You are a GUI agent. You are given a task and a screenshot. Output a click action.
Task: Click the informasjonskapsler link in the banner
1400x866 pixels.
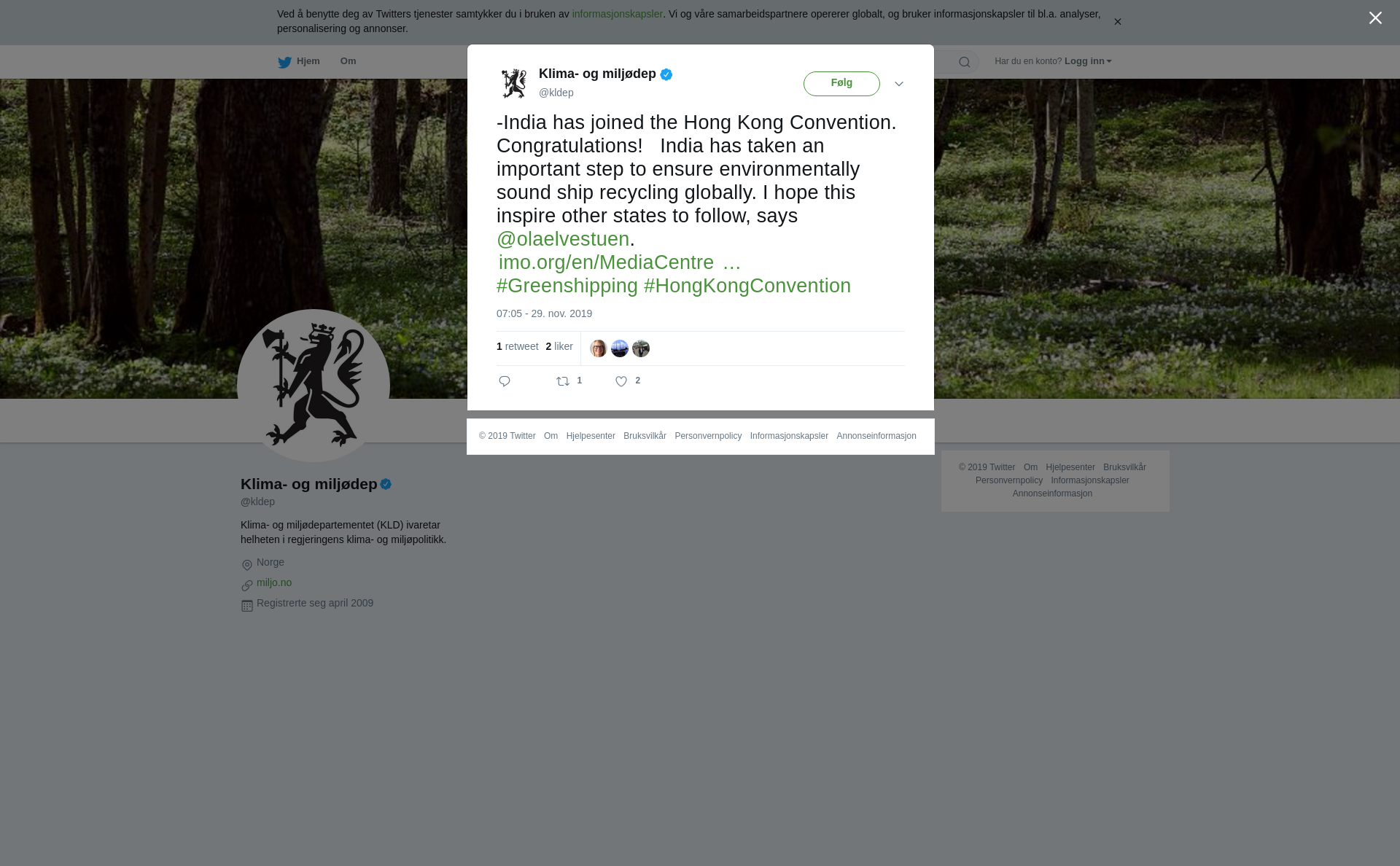click(x=617, y=14)
